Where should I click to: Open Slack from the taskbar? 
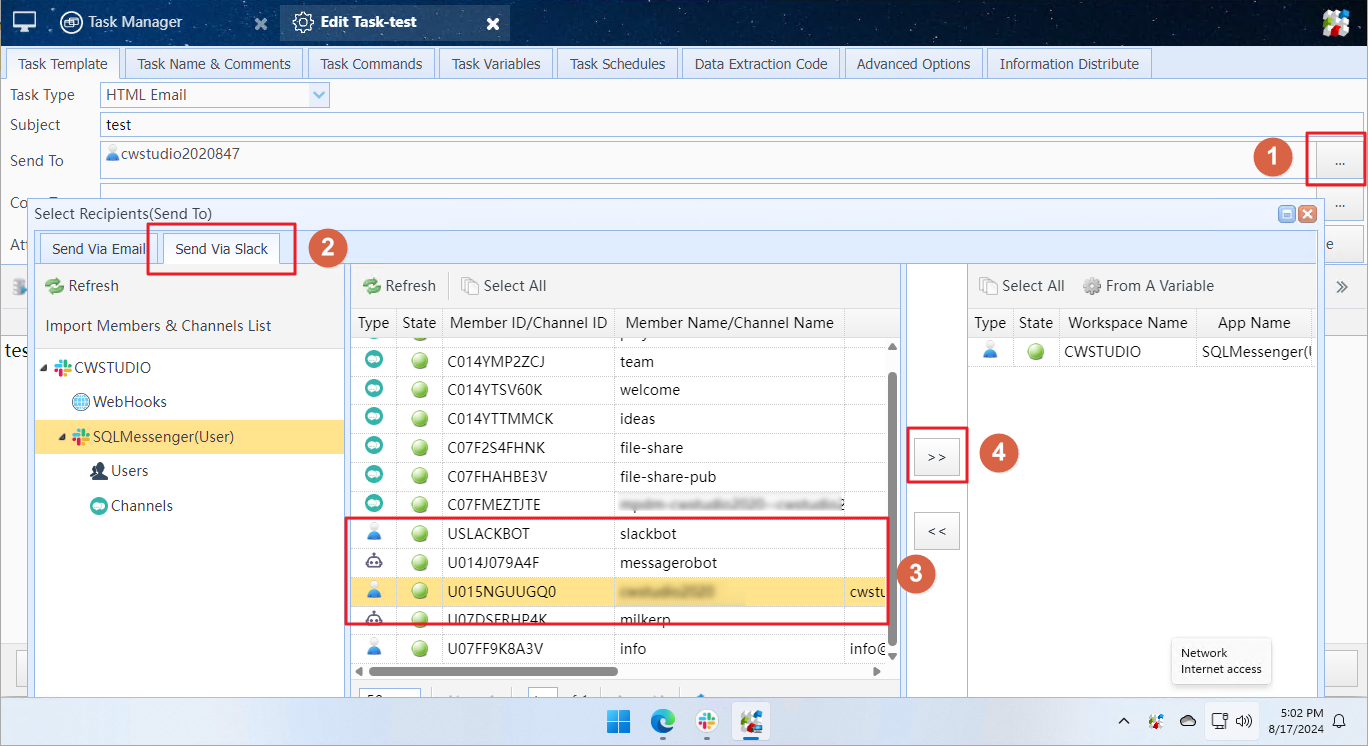tap(707, 721)
